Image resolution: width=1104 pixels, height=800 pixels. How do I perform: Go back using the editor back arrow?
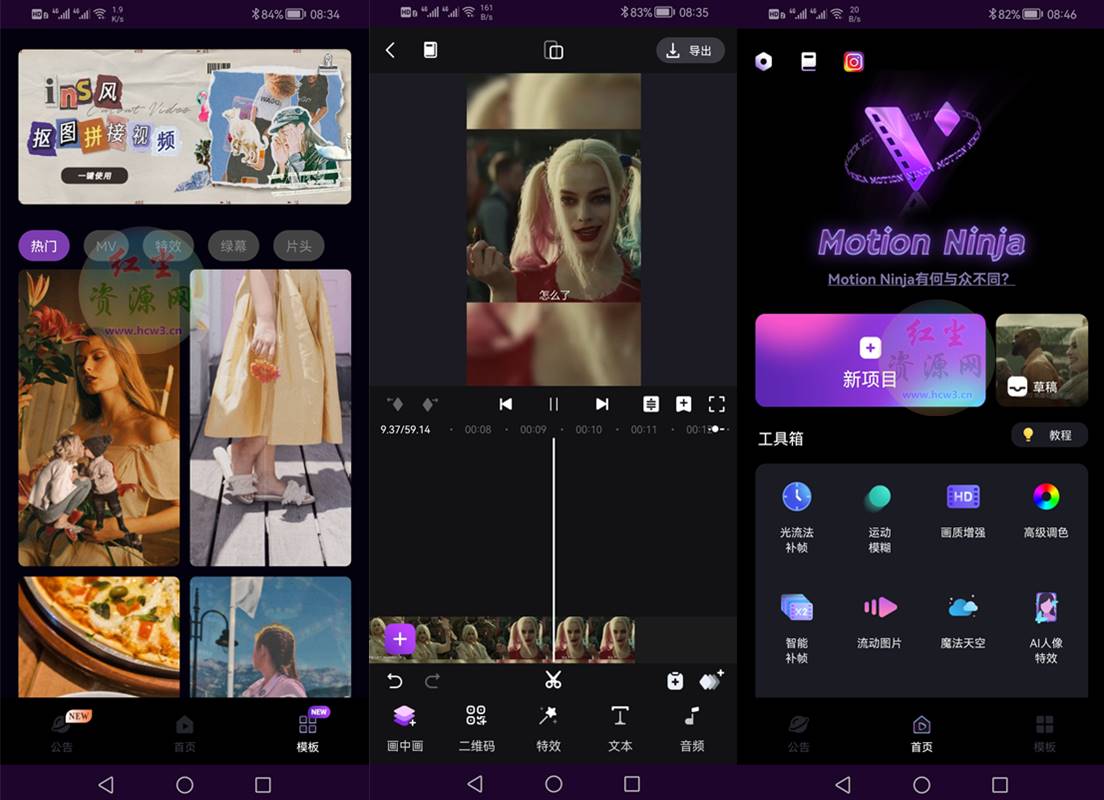391,50
